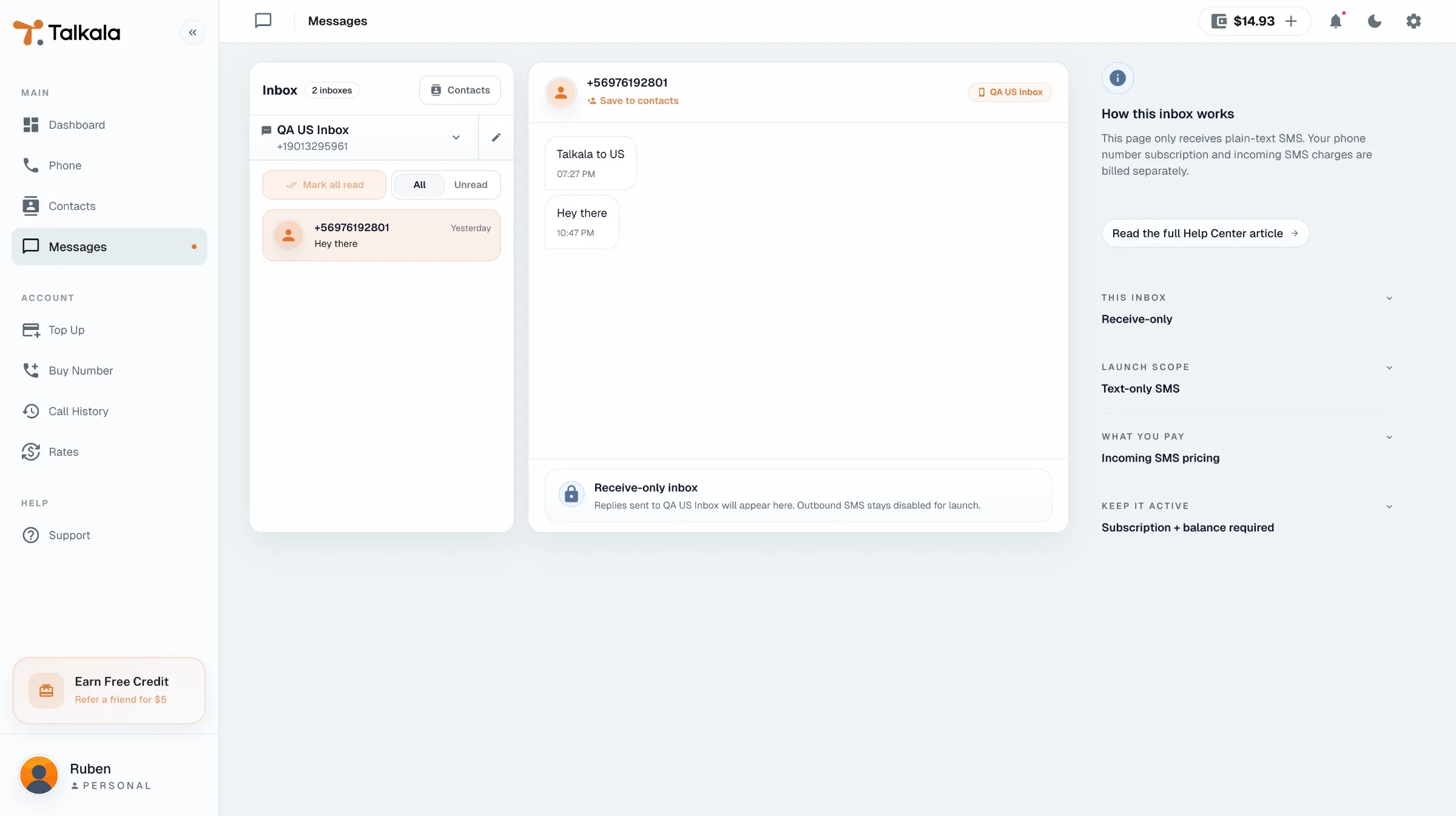Click the conversation header contact avatar
The height and width of the screenshot is (816, 1456).
coord(561,92)
